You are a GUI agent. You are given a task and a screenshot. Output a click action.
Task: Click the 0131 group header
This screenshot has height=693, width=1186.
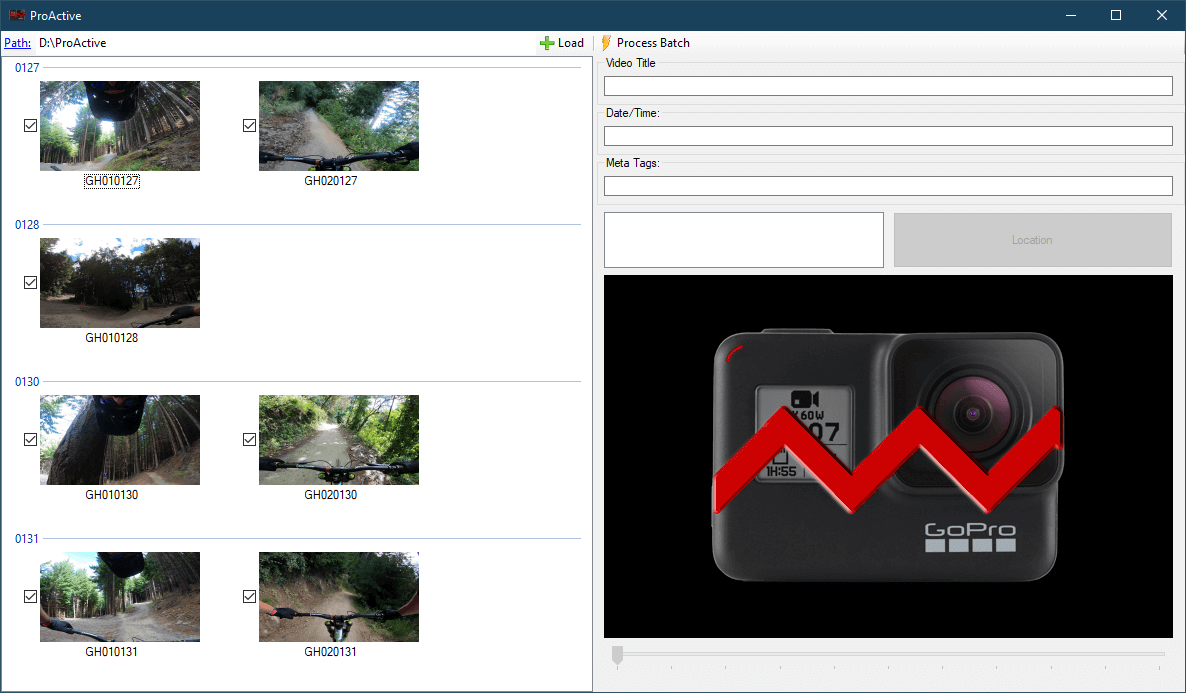pos(27,539)
